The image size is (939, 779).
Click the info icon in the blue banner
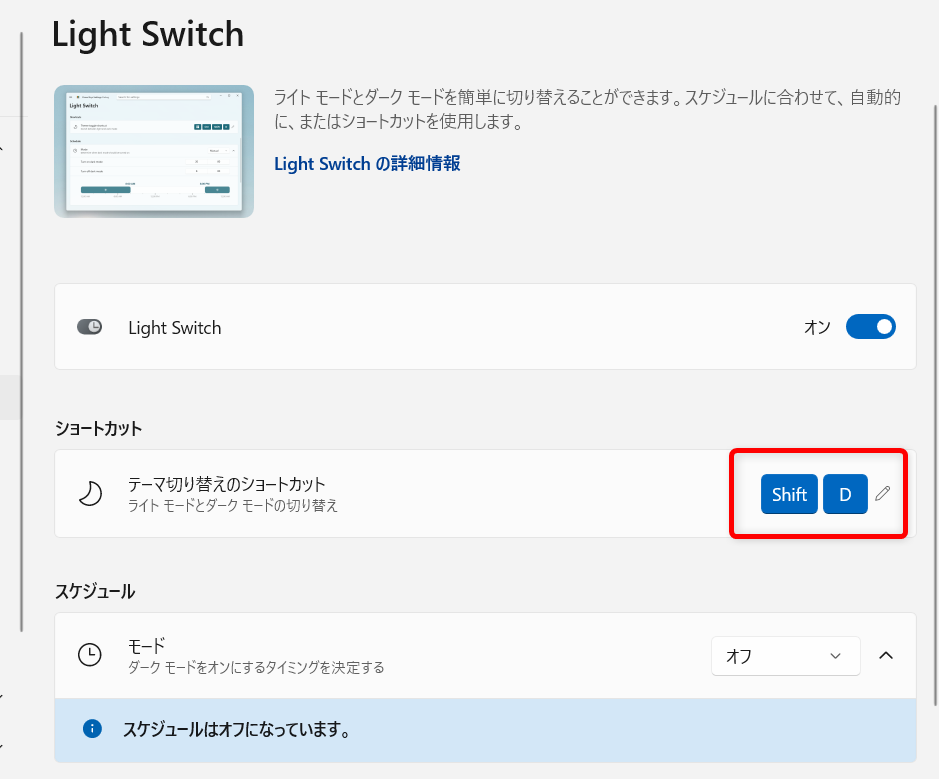(x=92, y=729)
